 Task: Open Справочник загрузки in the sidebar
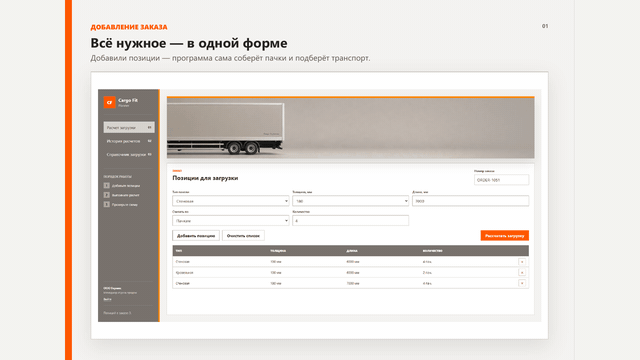[x=129, y=154]
